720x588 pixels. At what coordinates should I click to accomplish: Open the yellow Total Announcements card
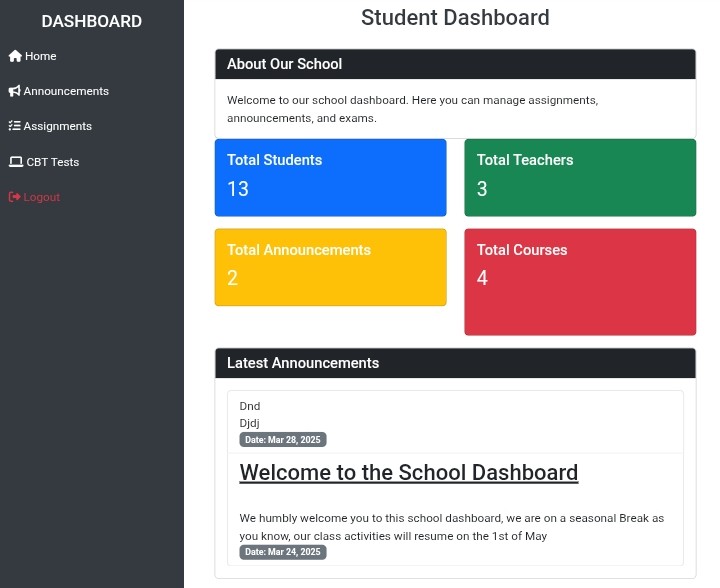(330, 267)
